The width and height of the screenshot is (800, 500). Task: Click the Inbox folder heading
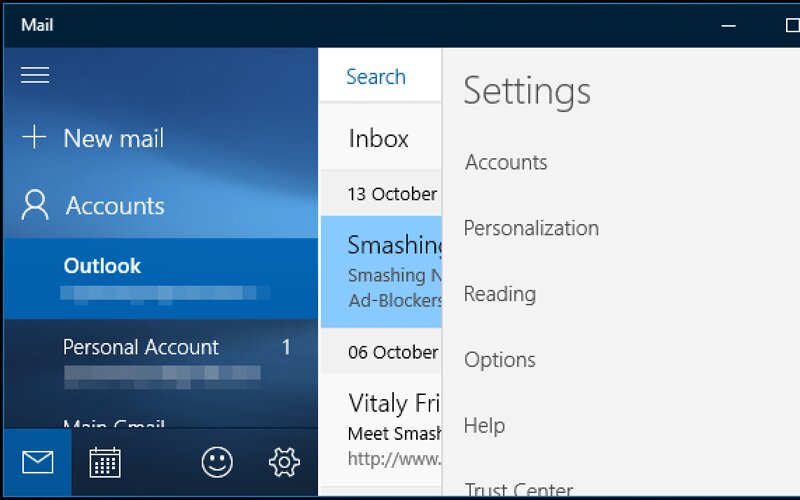pos(379,138)
